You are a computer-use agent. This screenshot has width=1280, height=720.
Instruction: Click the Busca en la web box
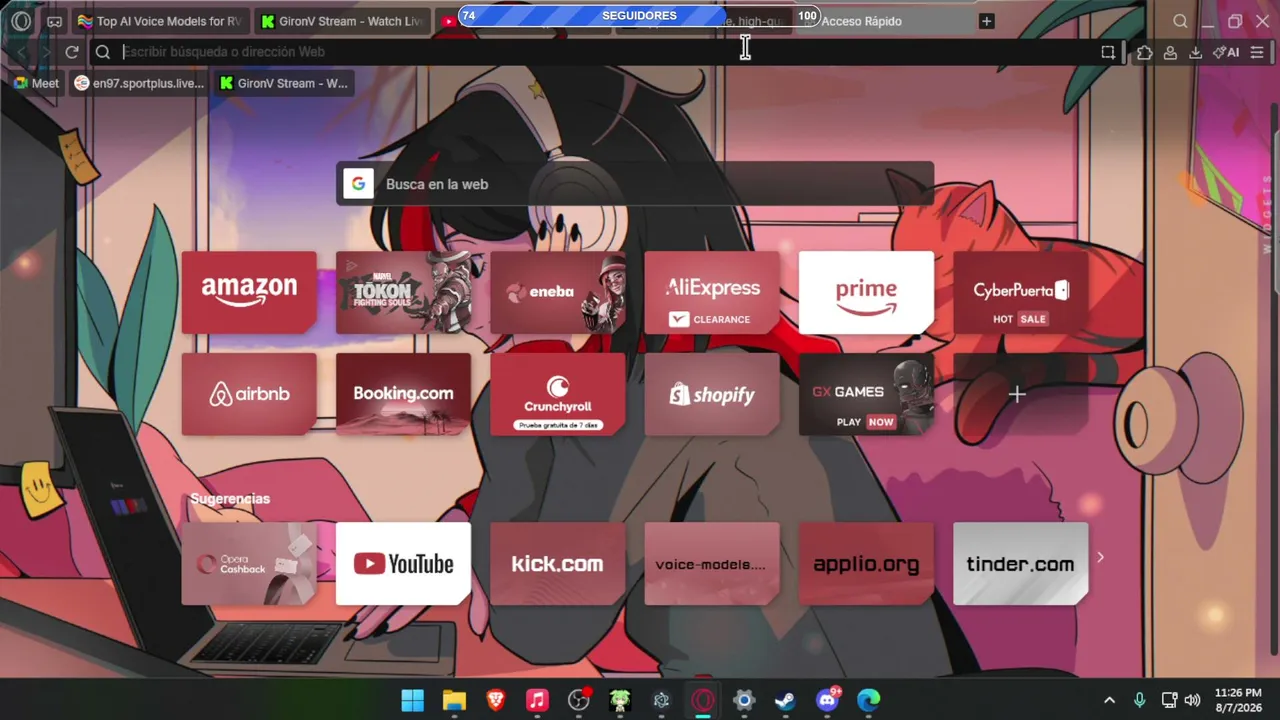click(x=635, y=184)
